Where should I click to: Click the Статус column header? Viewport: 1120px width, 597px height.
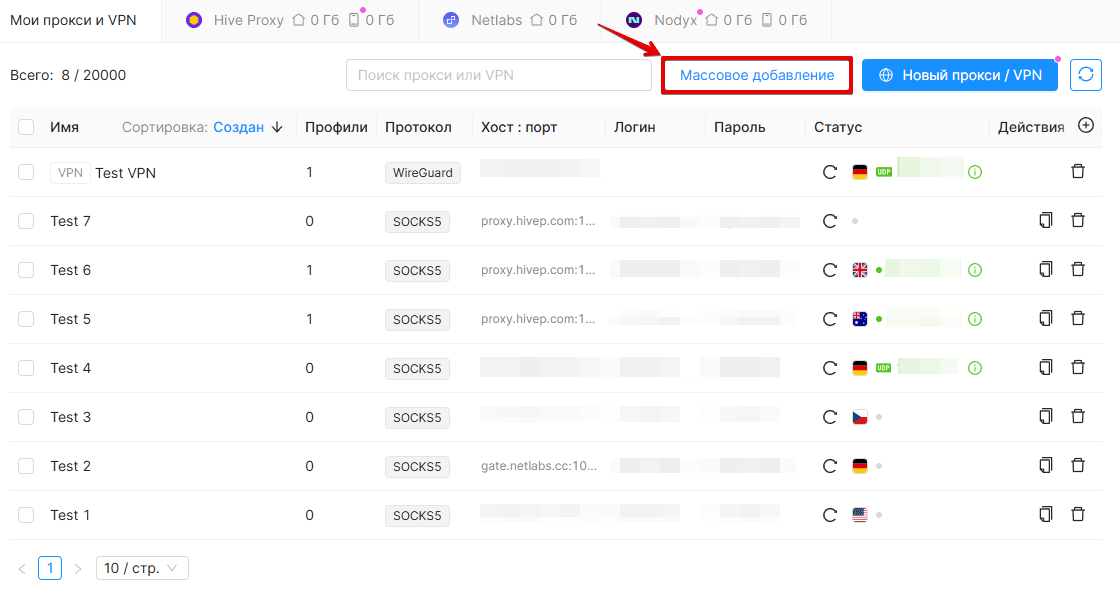tap(838, 127)
